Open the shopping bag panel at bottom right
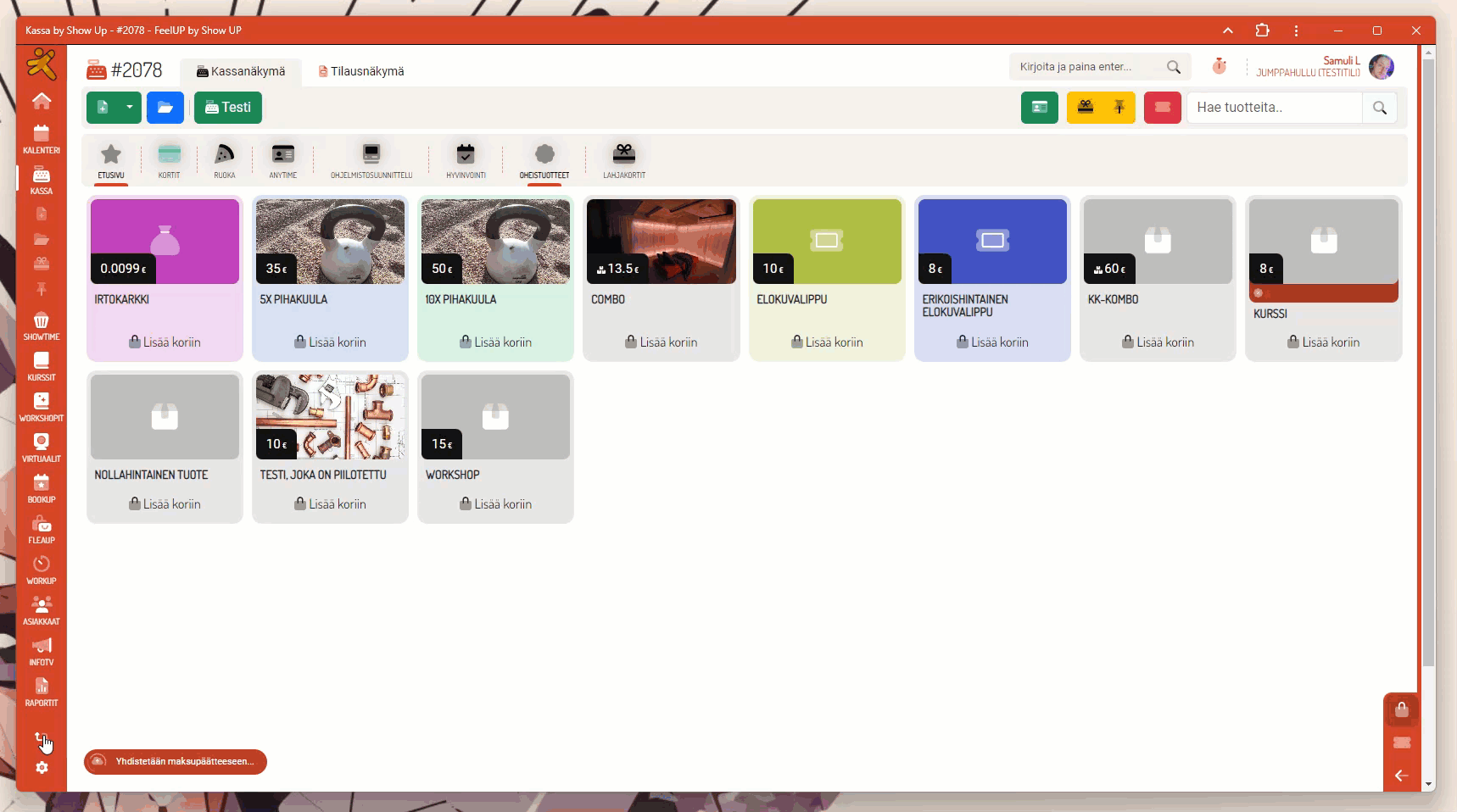 pyautogui.click(x=1401, y=710)
